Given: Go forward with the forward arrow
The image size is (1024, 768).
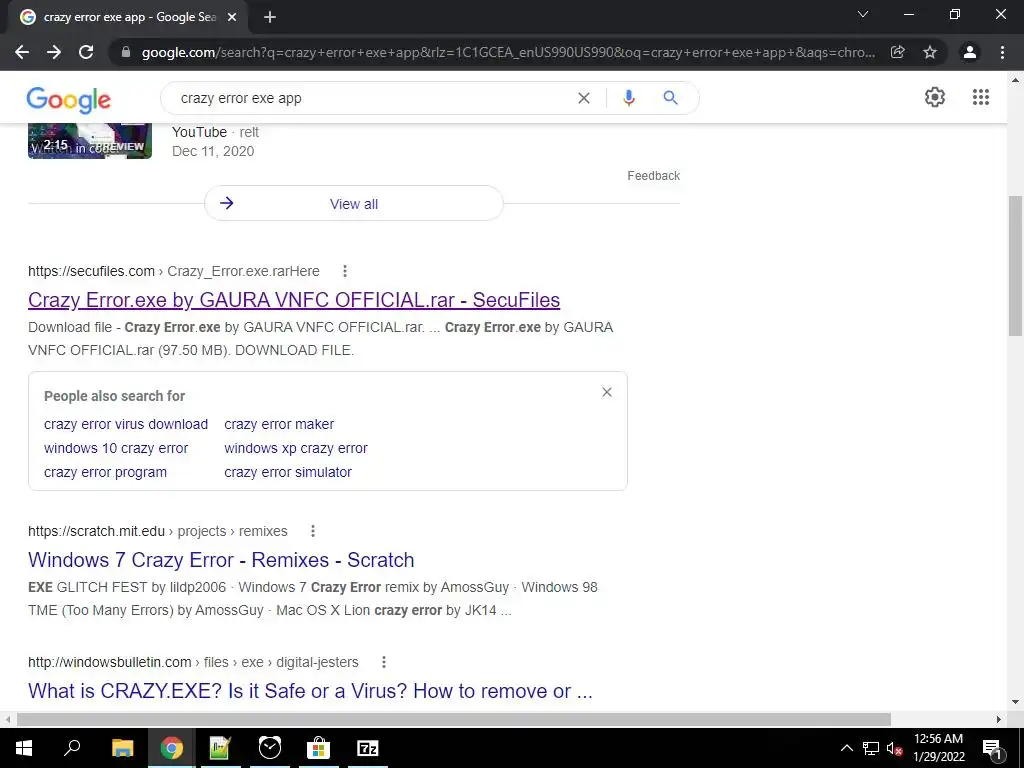Looking at the screenshot, I should [x=54, y=52].
